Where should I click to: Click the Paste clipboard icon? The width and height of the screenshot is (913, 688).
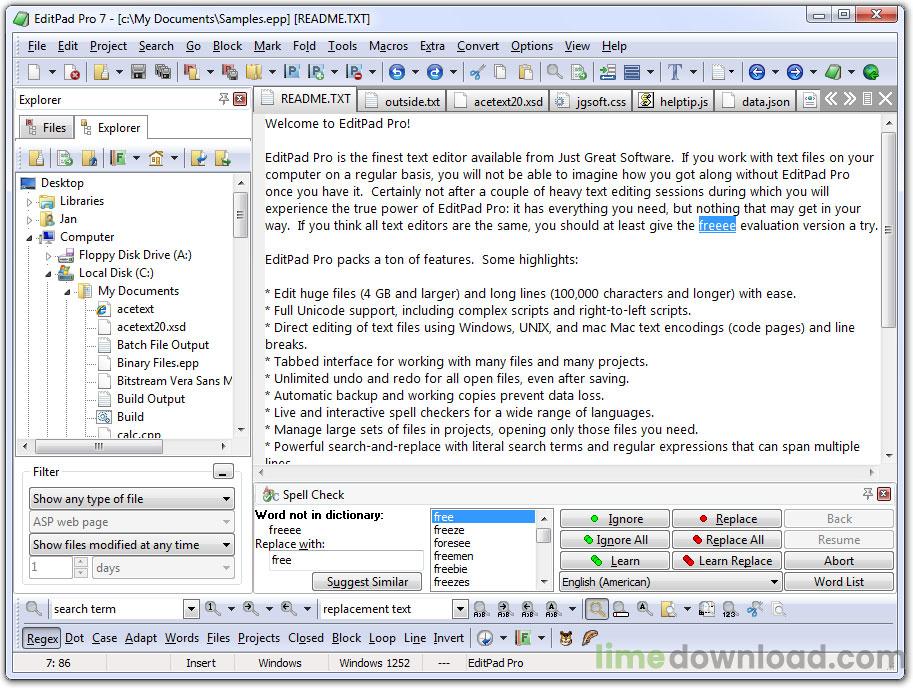pyautogui.click(x=525, y=72)
